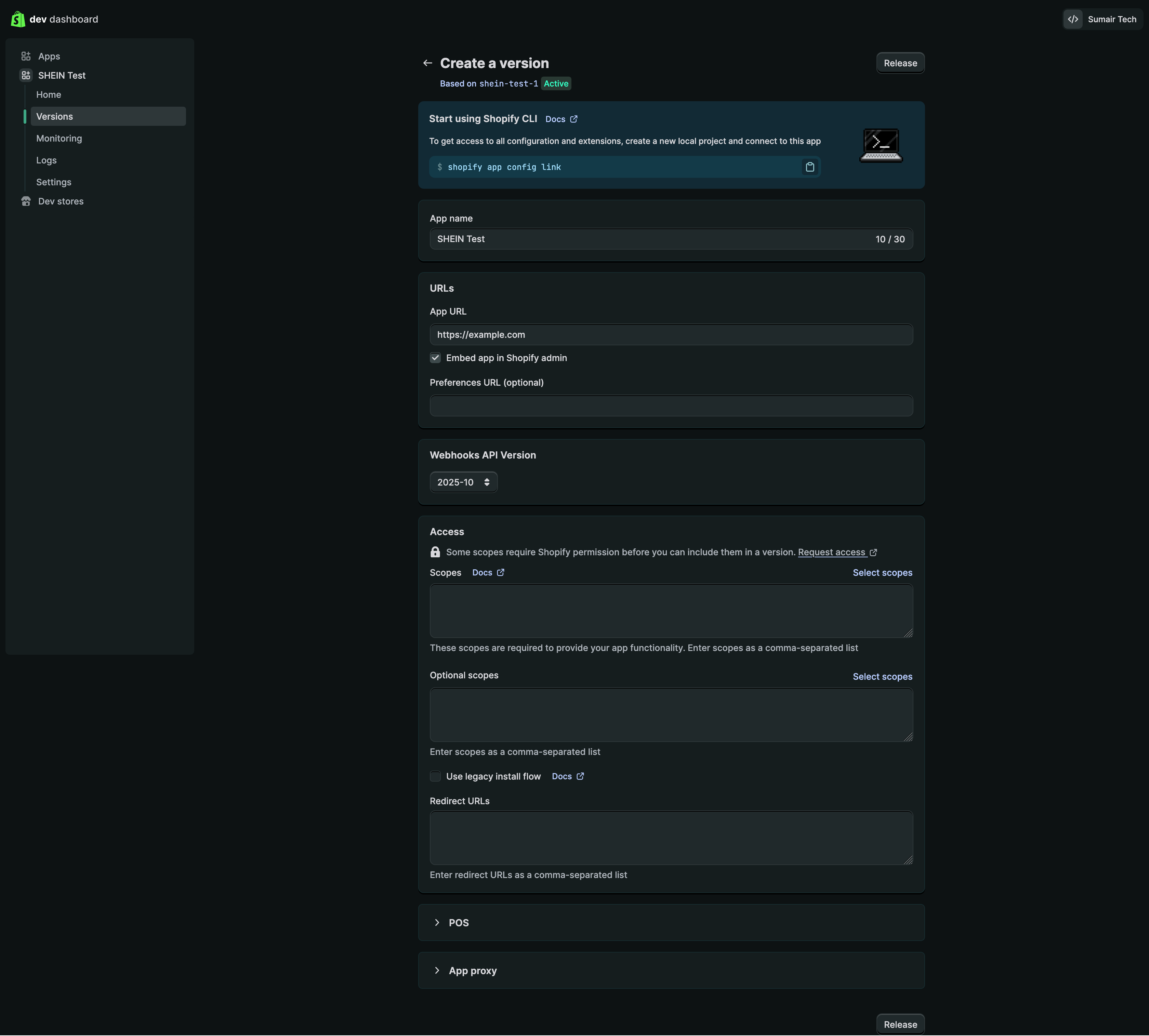Click the Dev stores shop icon

(26, 201)
